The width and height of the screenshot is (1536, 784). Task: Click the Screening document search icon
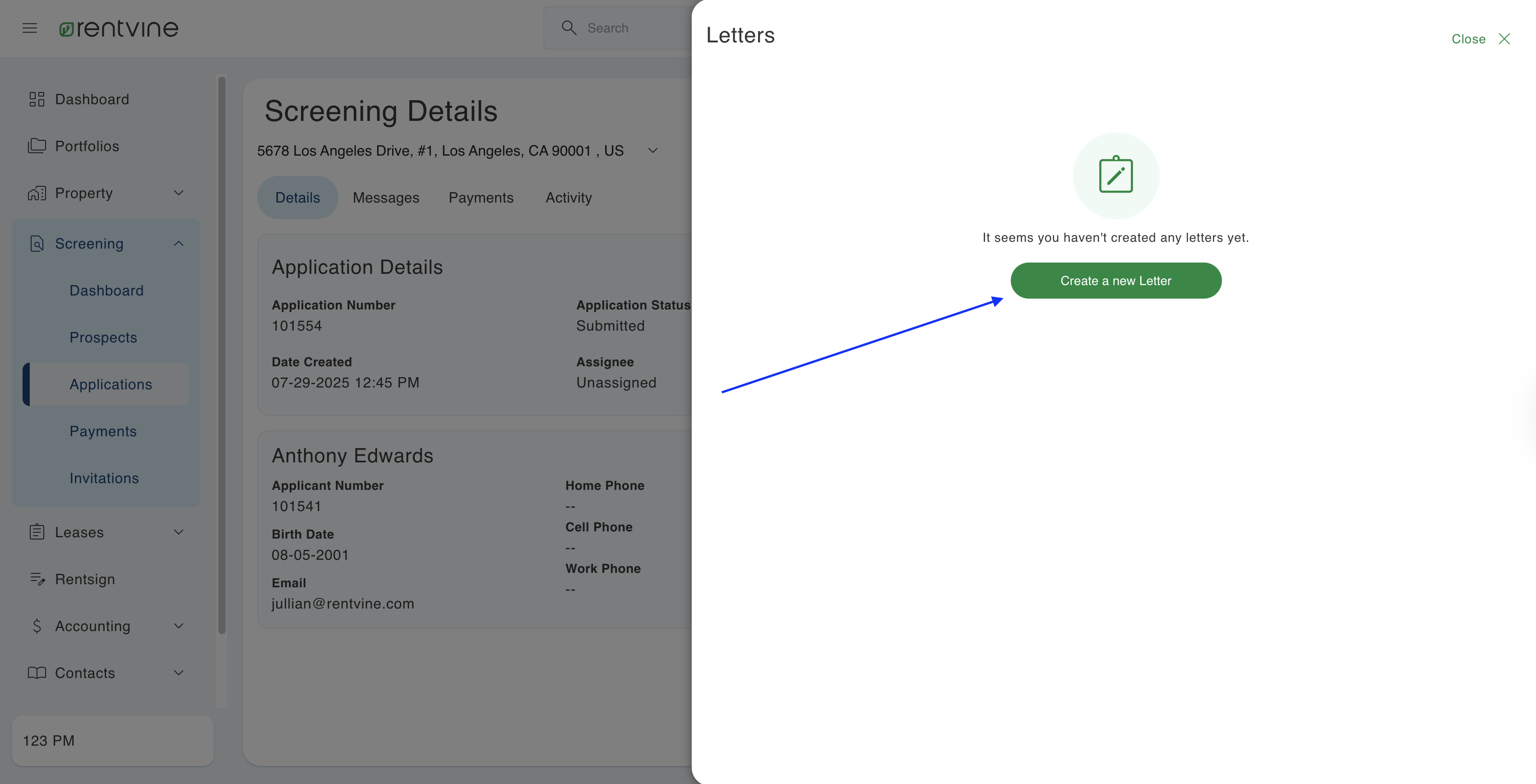[37, 243]
